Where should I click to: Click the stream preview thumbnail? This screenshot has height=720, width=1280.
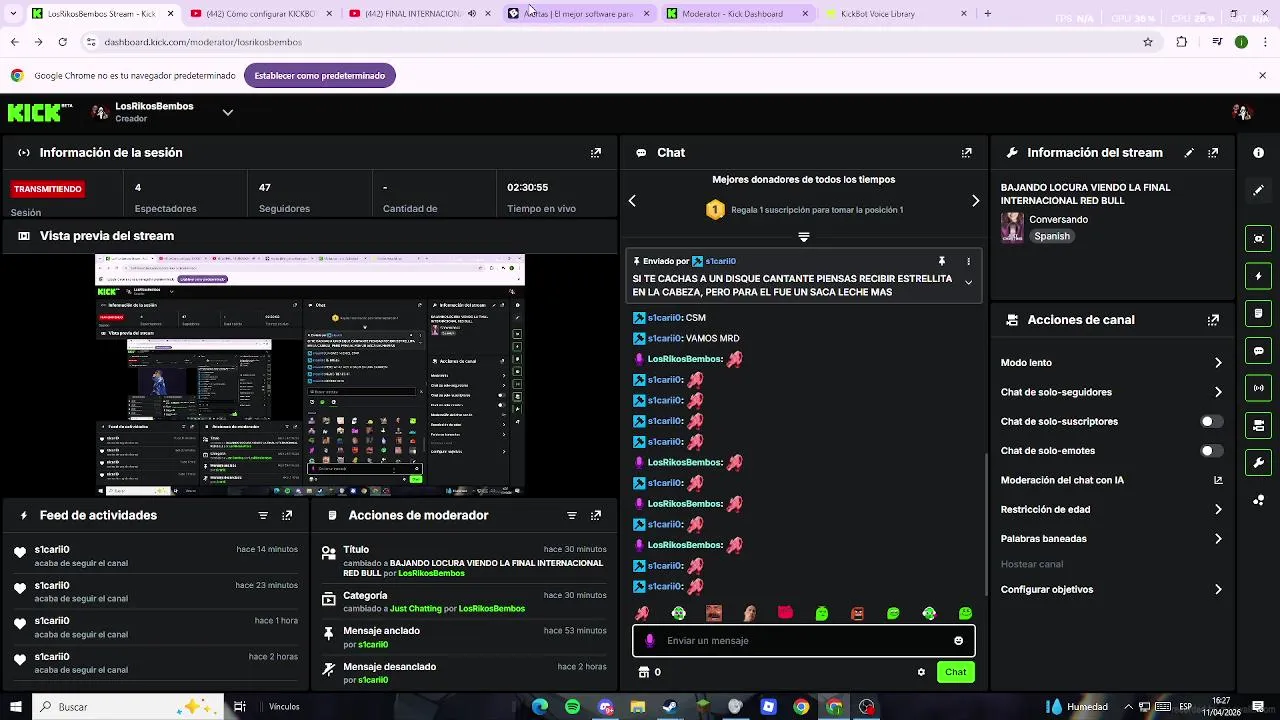310,375
